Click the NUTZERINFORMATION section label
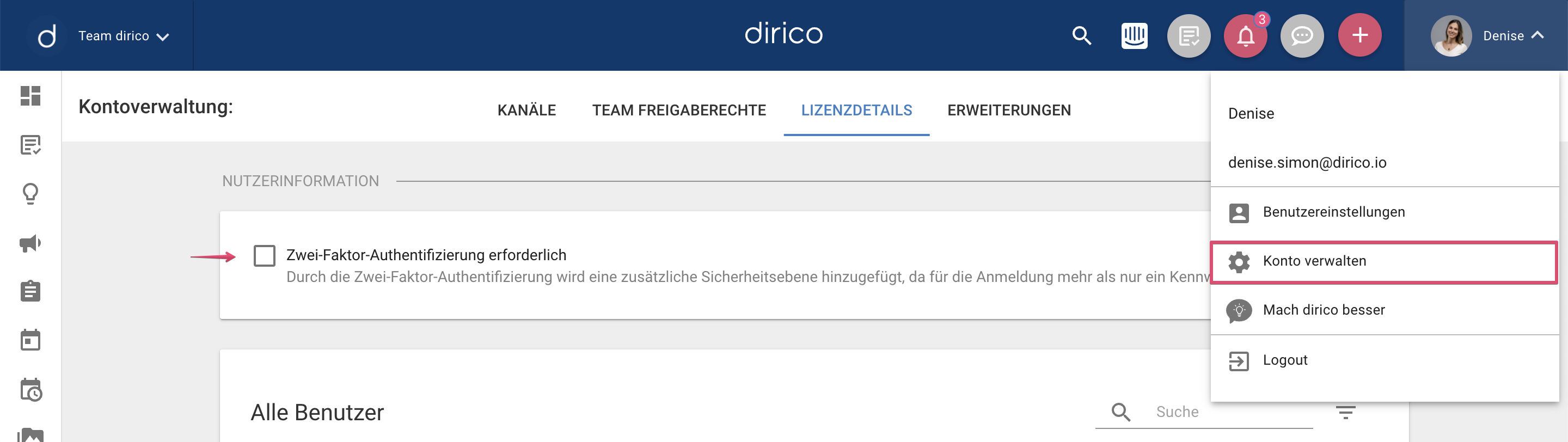Viewport: 1568px width, 442px height. pyautogui.click(x=300, y=181)
